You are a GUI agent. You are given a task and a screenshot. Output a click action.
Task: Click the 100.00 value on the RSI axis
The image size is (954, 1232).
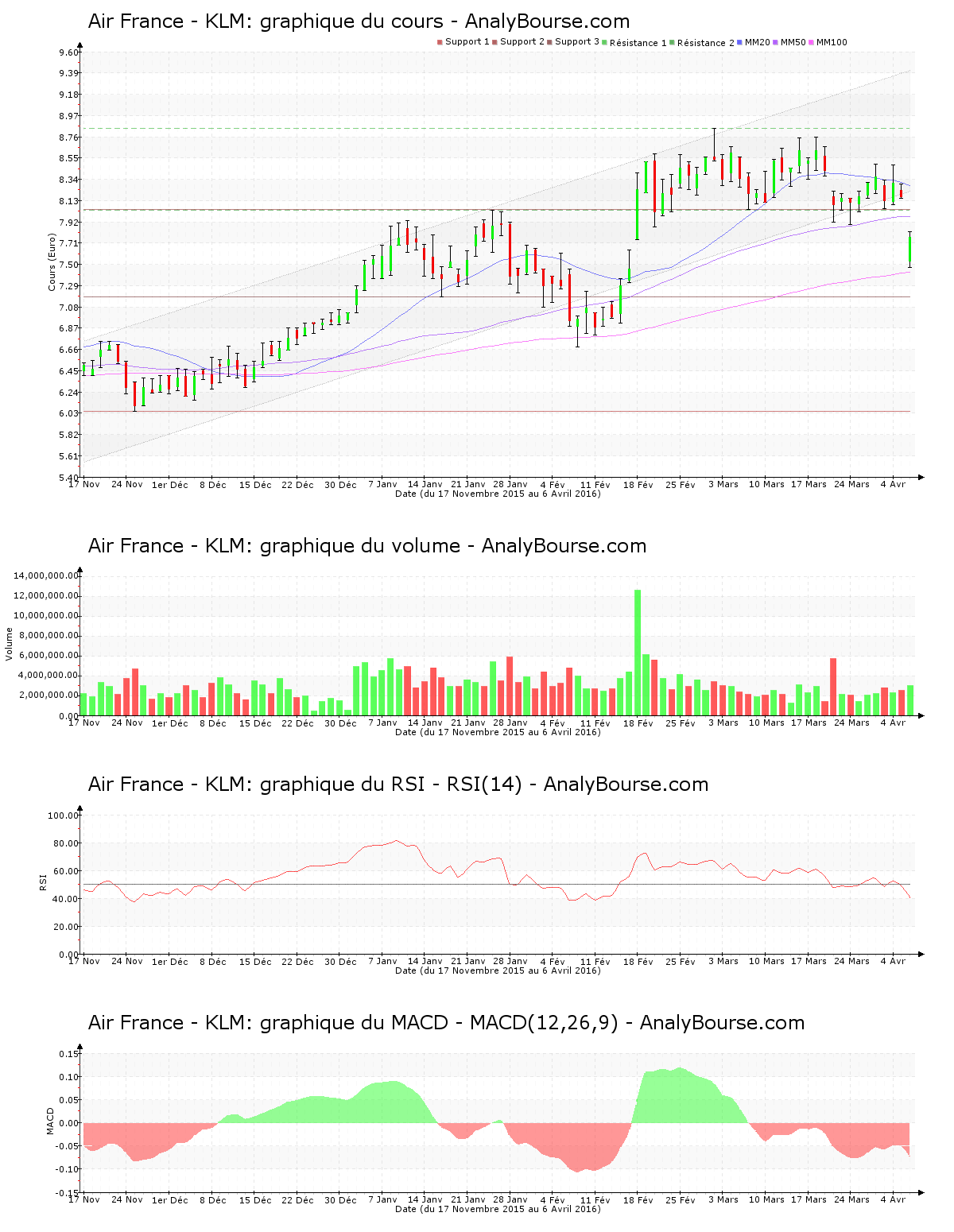coord(64,816)
